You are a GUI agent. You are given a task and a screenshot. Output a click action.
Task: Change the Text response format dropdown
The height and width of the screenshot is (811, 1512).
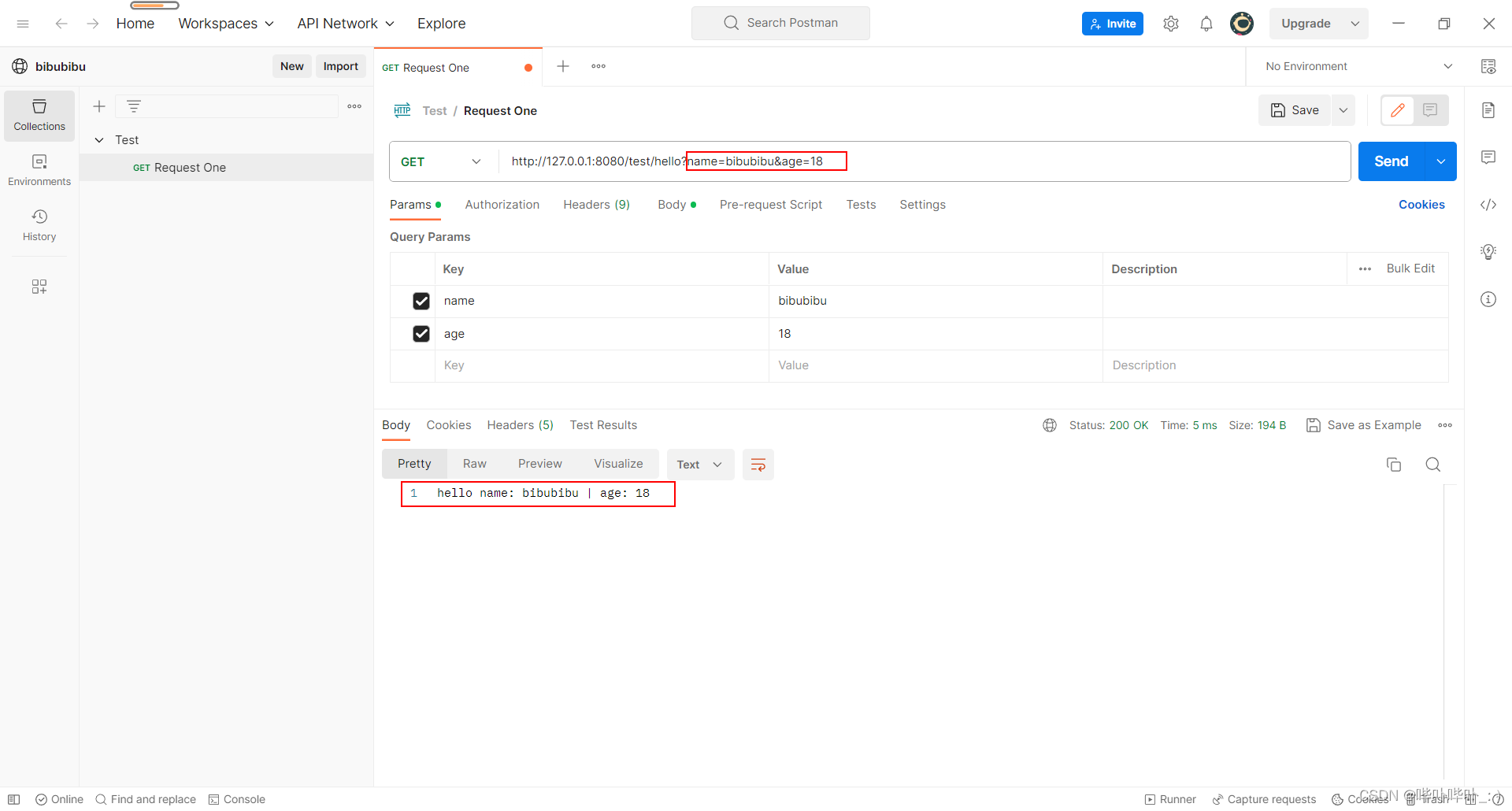click(x=700, y=465)
